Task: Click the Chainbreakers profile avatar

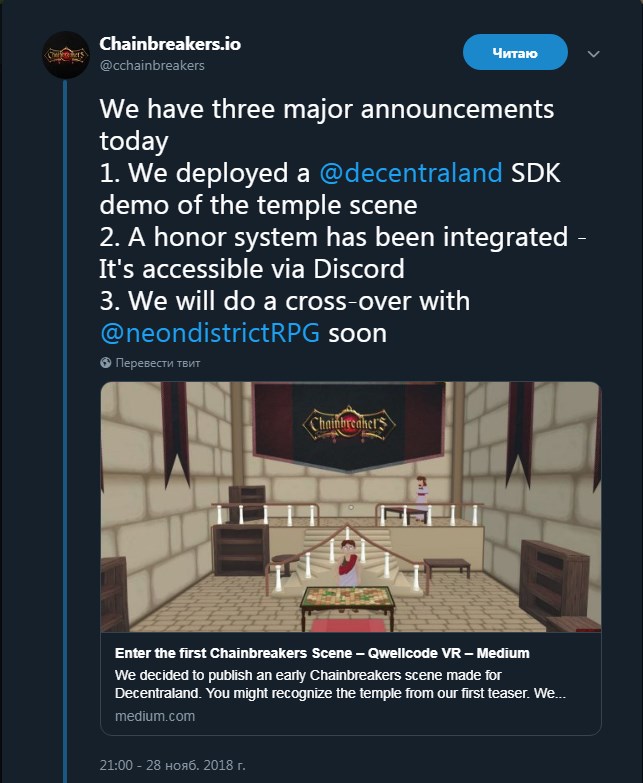Action: (65, 55)
